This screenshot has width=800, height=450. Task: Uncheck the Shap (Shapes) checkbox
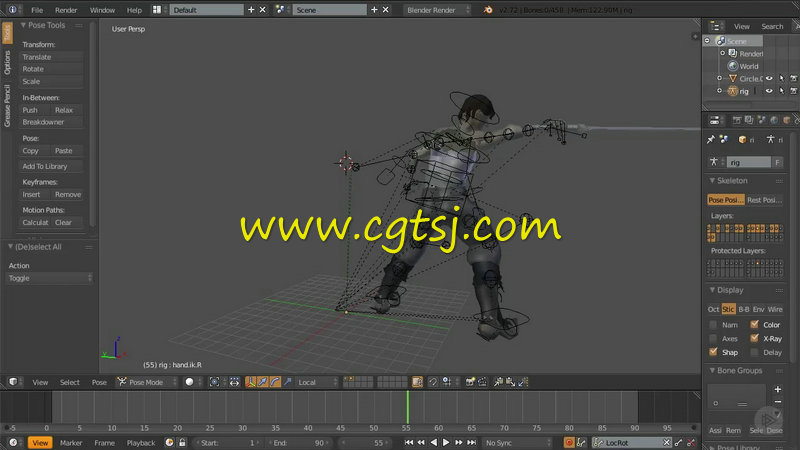coord(713,352)
